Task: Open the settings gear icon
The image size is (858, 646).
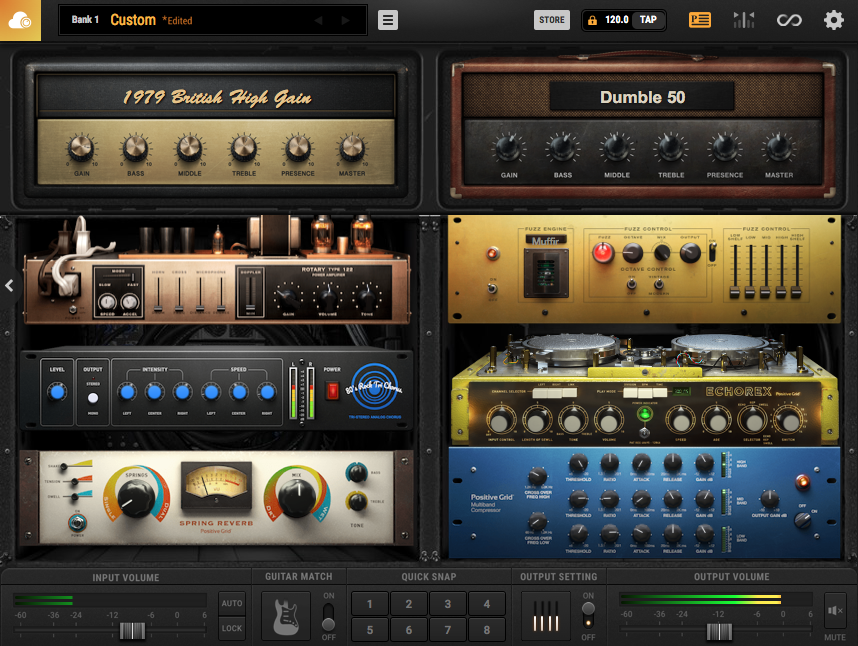Action: coord(833,20)
